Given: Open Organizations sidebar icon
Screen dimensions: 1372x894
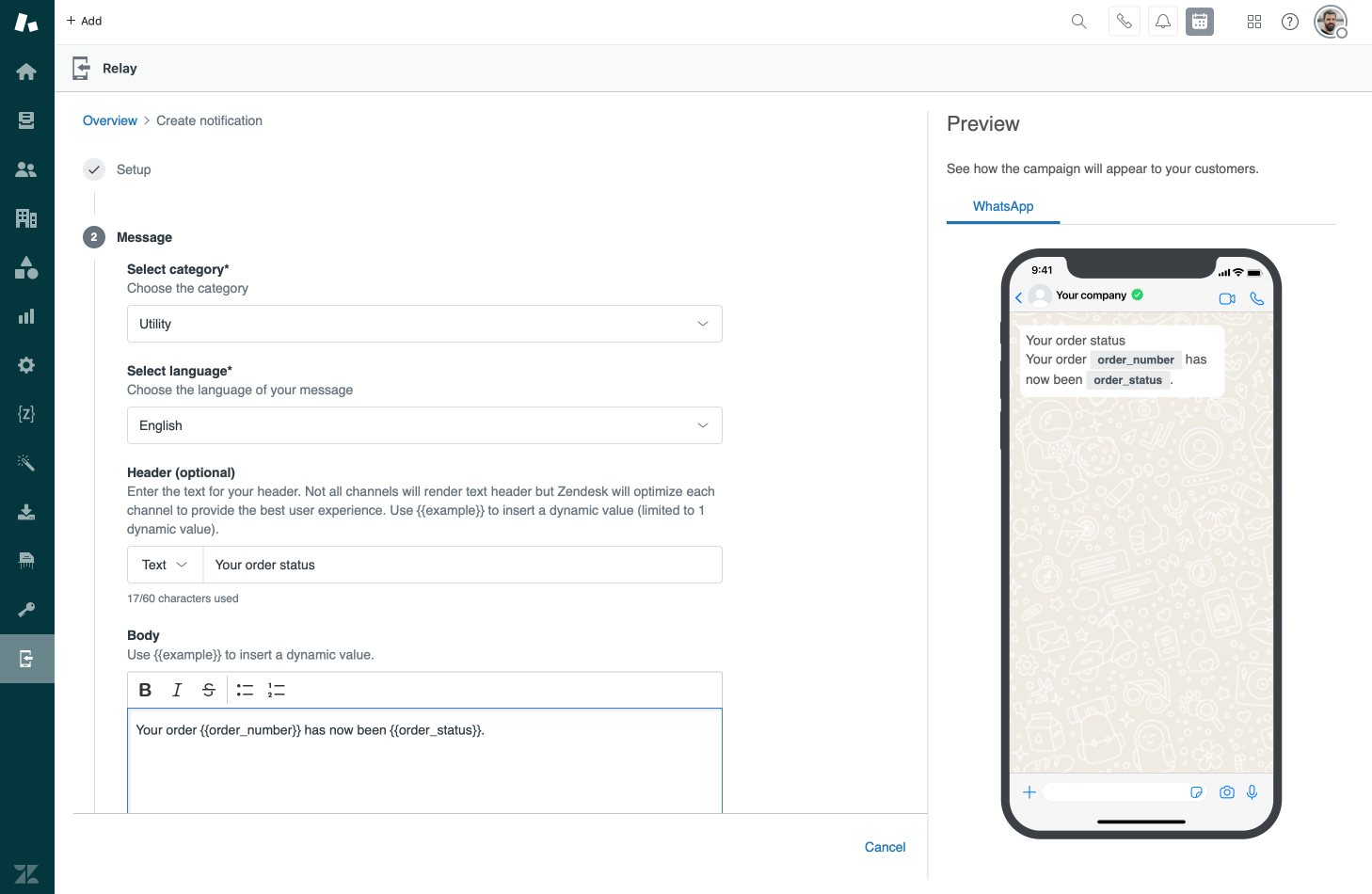Looking at the screenshot, I should (x=26, y=218).
